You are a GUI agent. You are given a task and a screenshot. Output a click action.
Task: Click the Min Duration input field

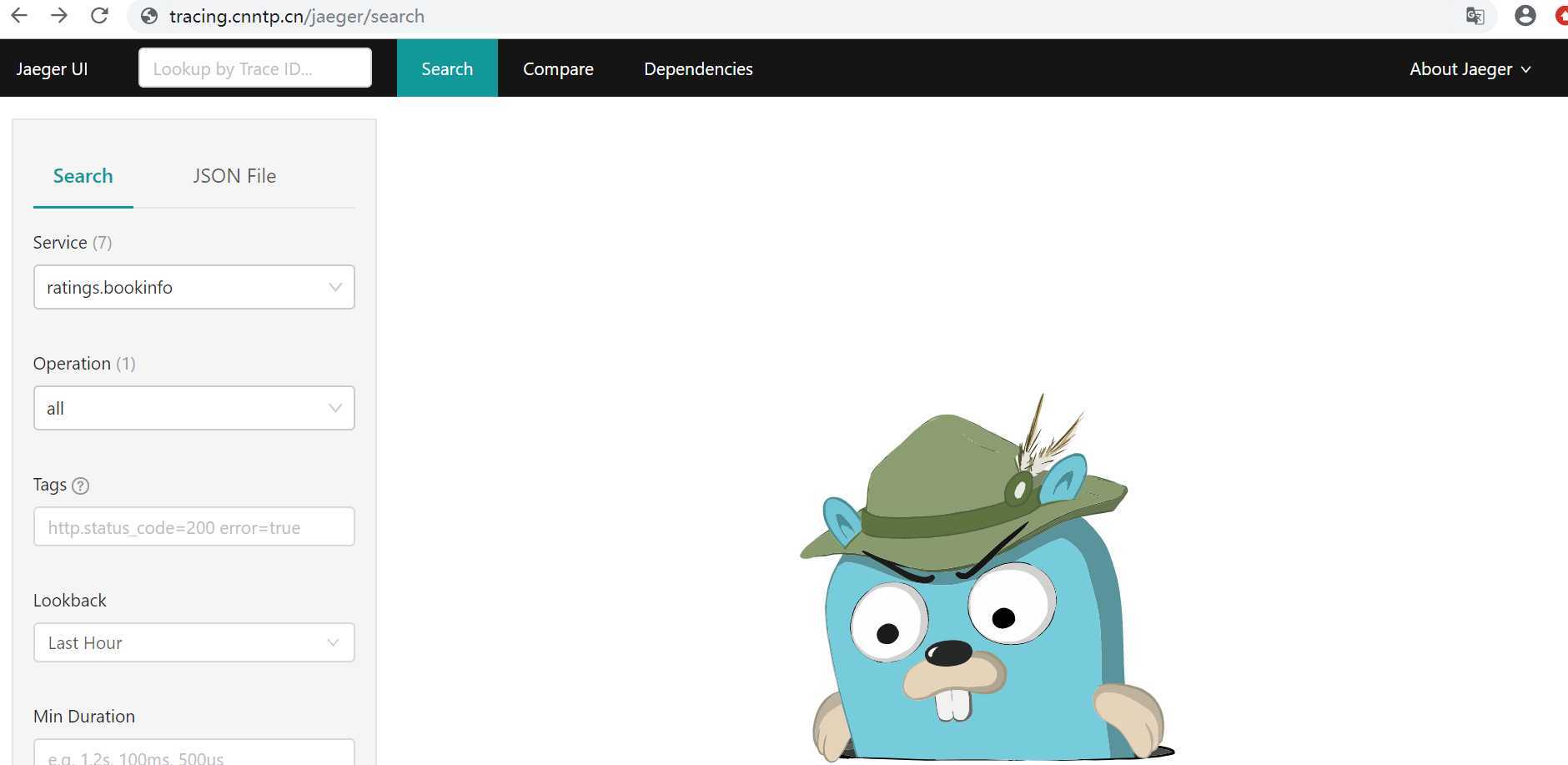pos(194,752)
